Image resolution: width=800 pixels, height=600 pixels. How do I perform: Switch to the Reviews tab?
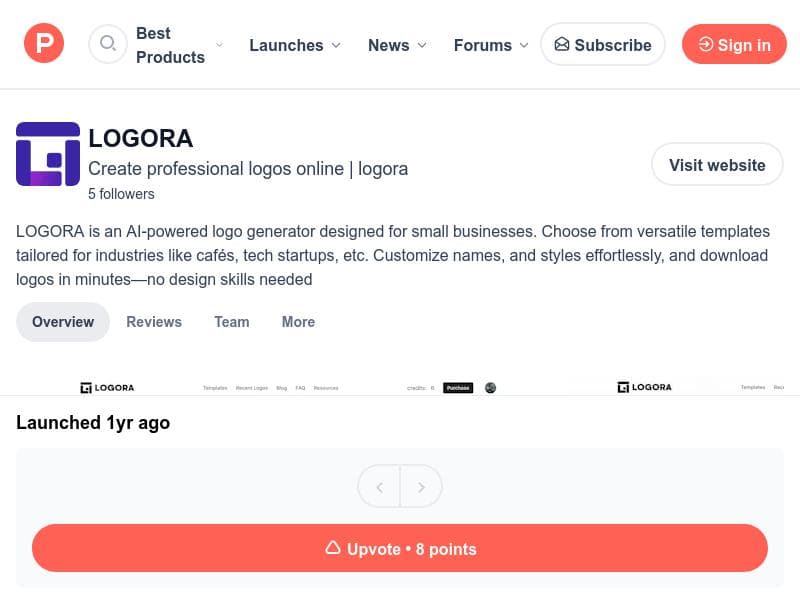tap(154, 322)
